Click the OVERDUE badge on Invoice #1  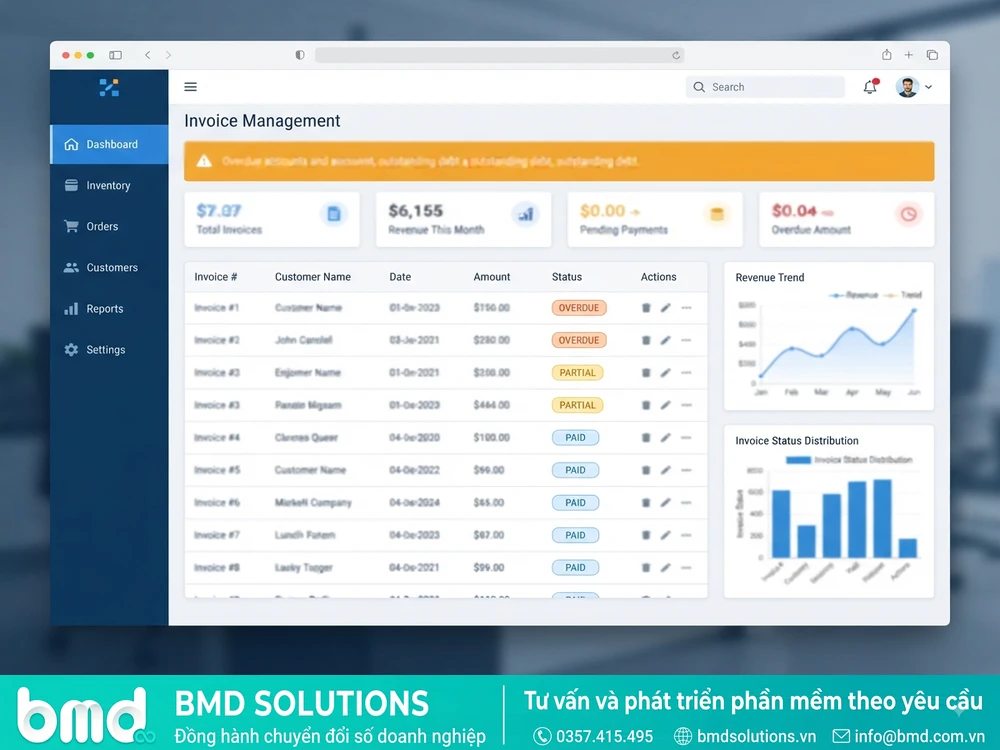click(x=578, y=308)
